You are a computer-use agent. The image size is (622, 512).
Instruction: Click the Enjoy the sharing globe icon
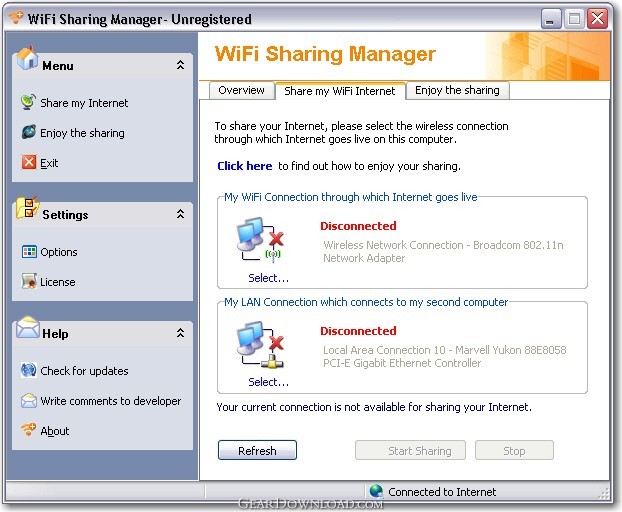pyautogui.click(x=29, y=132)
